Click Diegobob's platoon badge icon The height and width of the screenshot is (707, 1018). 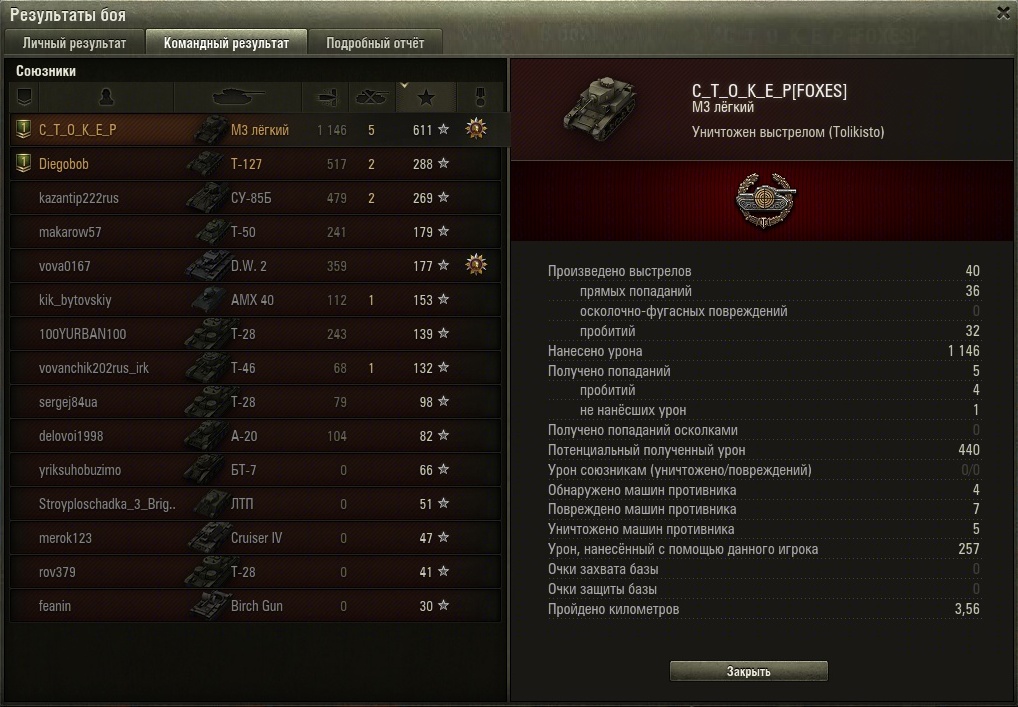[23, 164]
